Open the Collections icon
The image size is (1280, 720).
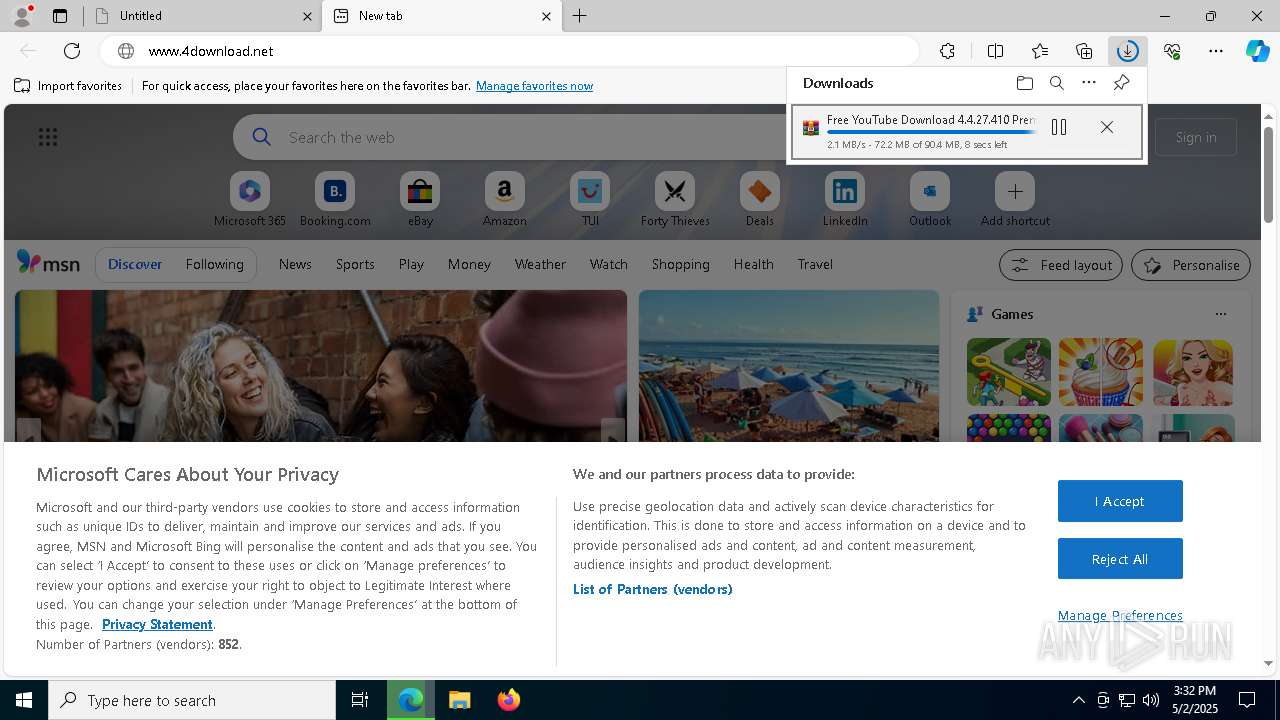(x=1084, y=51)
